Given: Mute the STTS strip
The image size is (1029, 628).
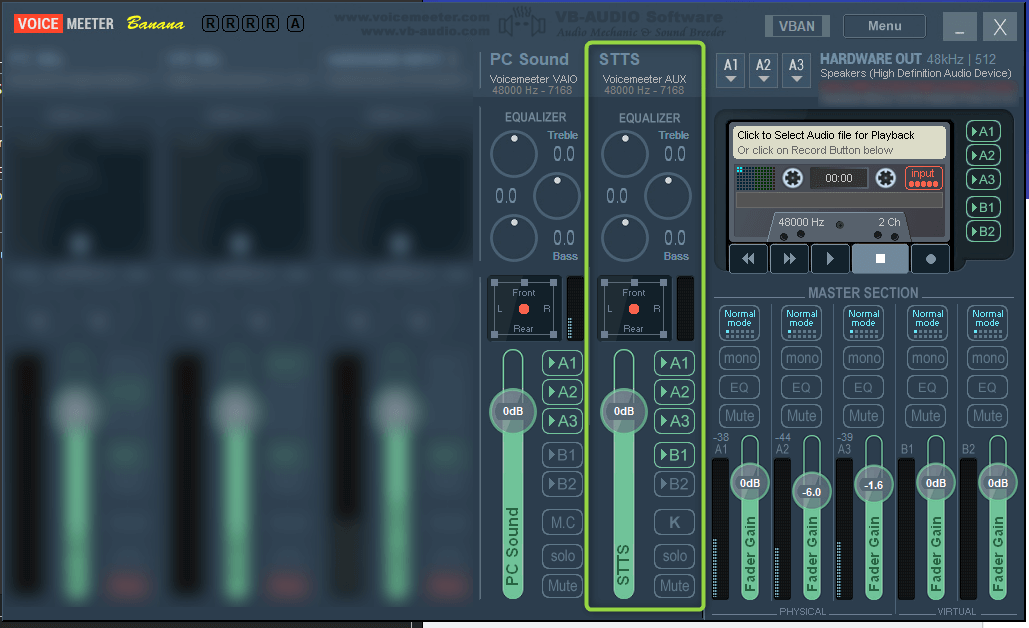Looking at the screenshot, I should pos(674,585).
